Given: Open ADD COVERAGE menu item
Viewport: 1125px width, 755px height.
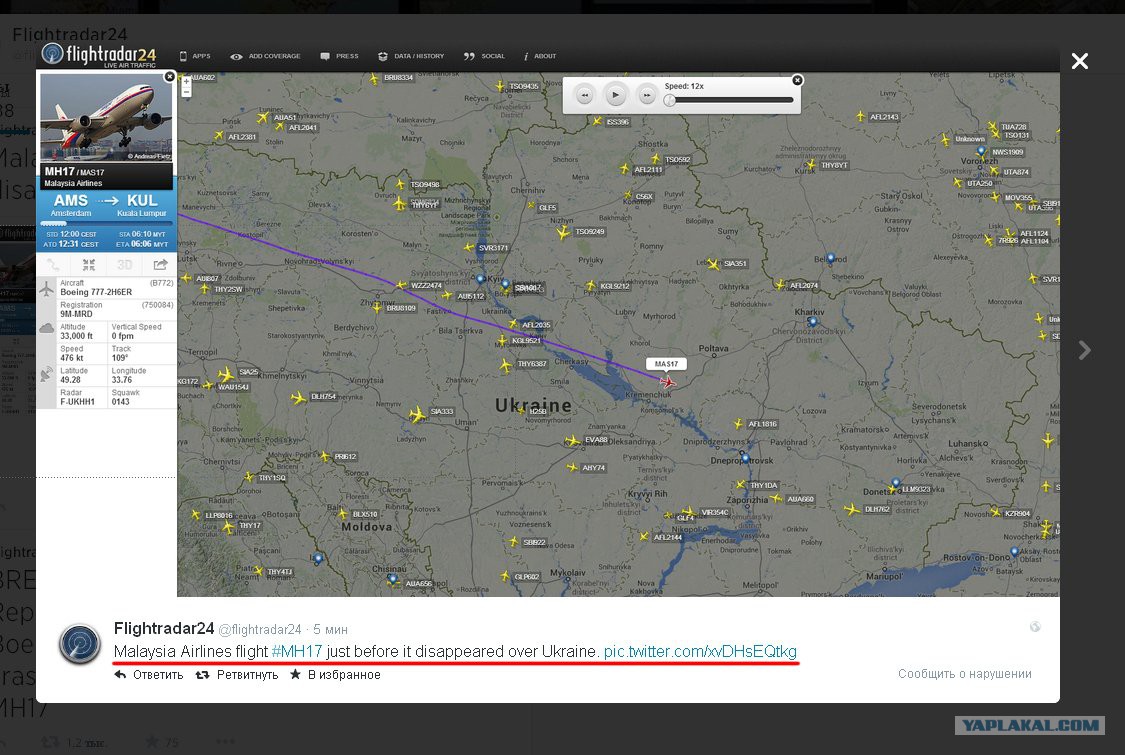Looking at the screenshot, I should point(265,56).
